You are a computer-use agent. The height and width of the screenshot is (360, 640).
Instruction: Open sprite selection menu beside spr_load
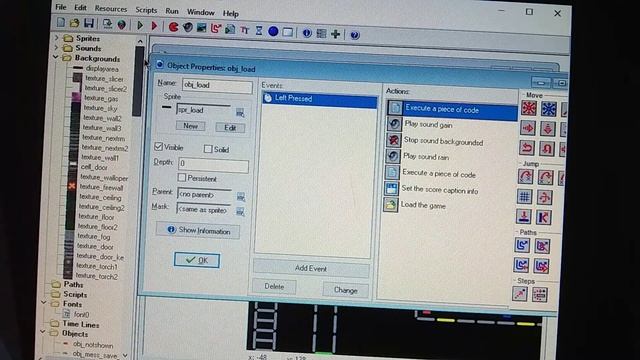click(240, 113)
